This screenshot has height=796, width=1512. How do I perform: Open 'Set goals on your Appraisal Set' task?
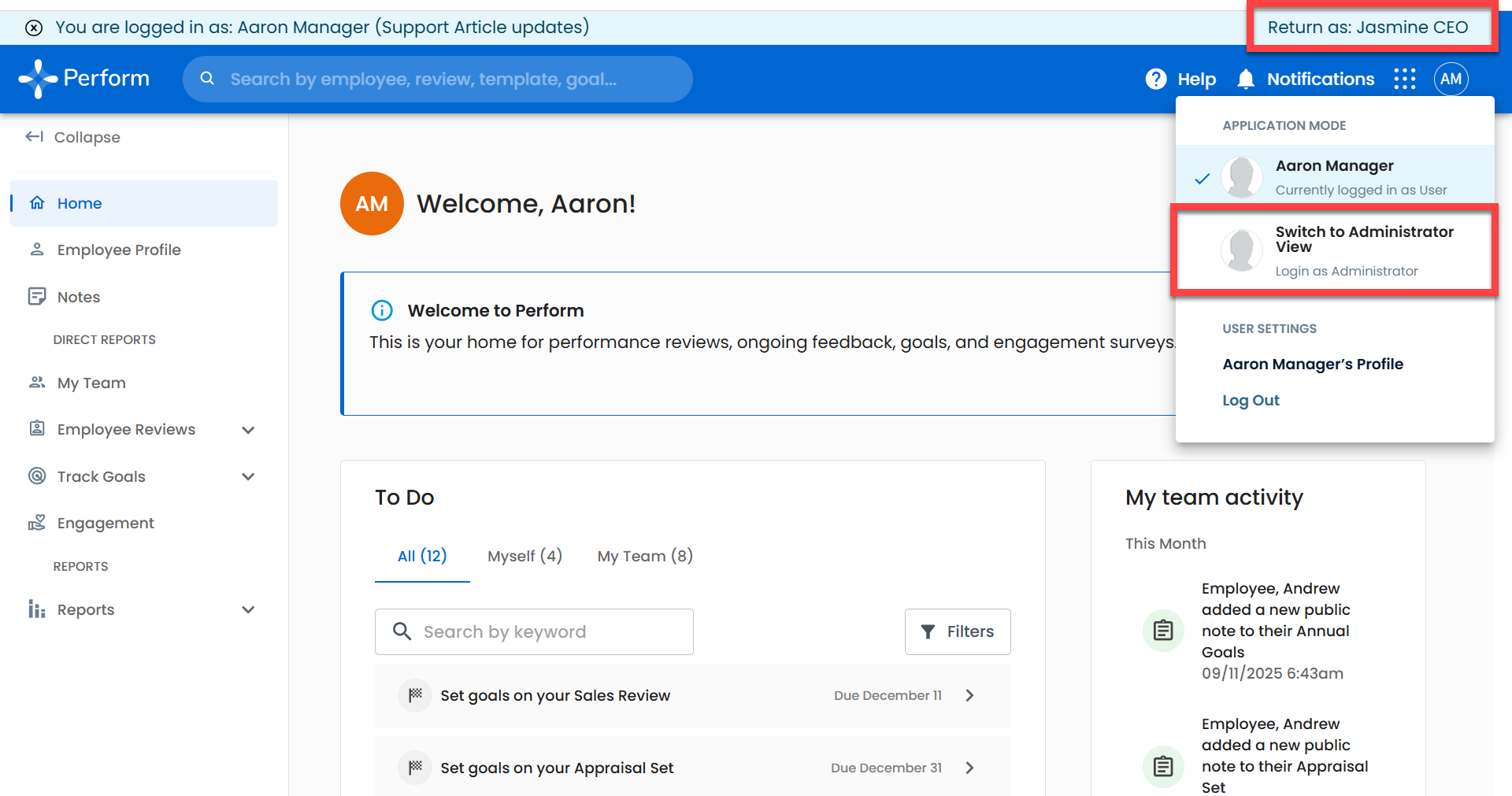(693, 768)
